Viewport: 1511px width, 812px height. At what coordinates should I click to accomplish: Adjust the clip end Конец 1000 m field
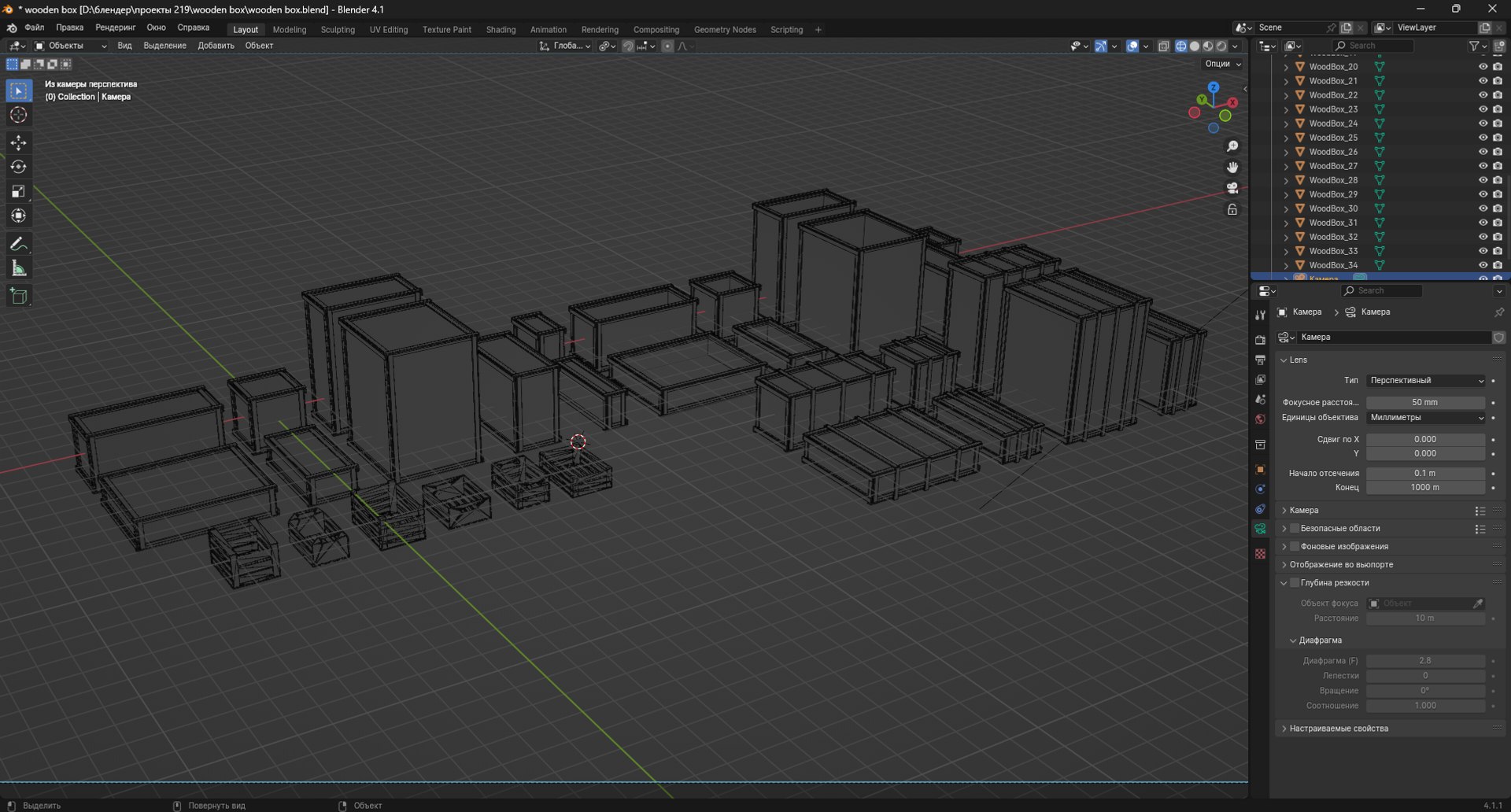tap(1425, 488)
